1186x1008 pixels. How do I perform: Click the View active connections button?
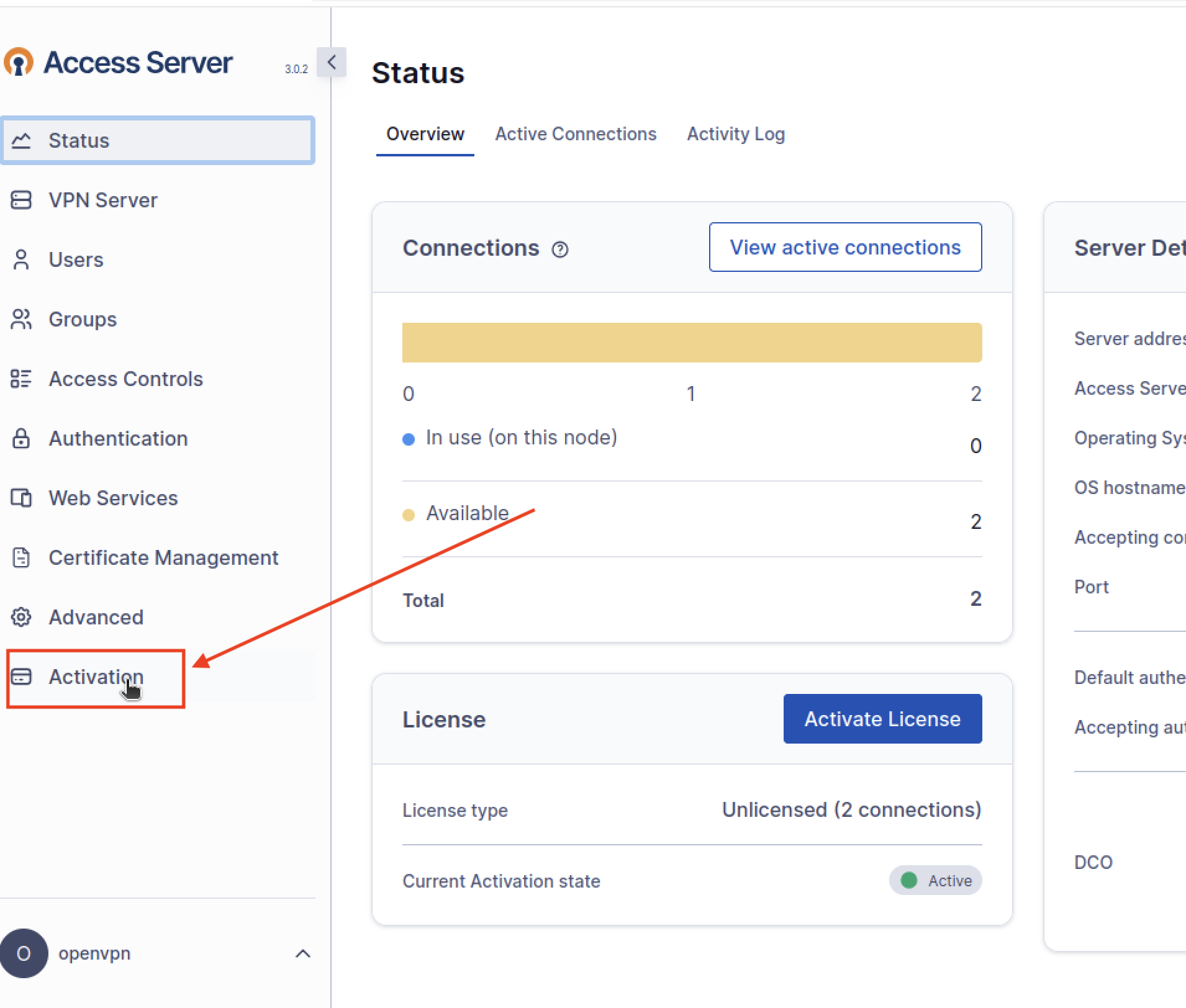tap(844, 247)
